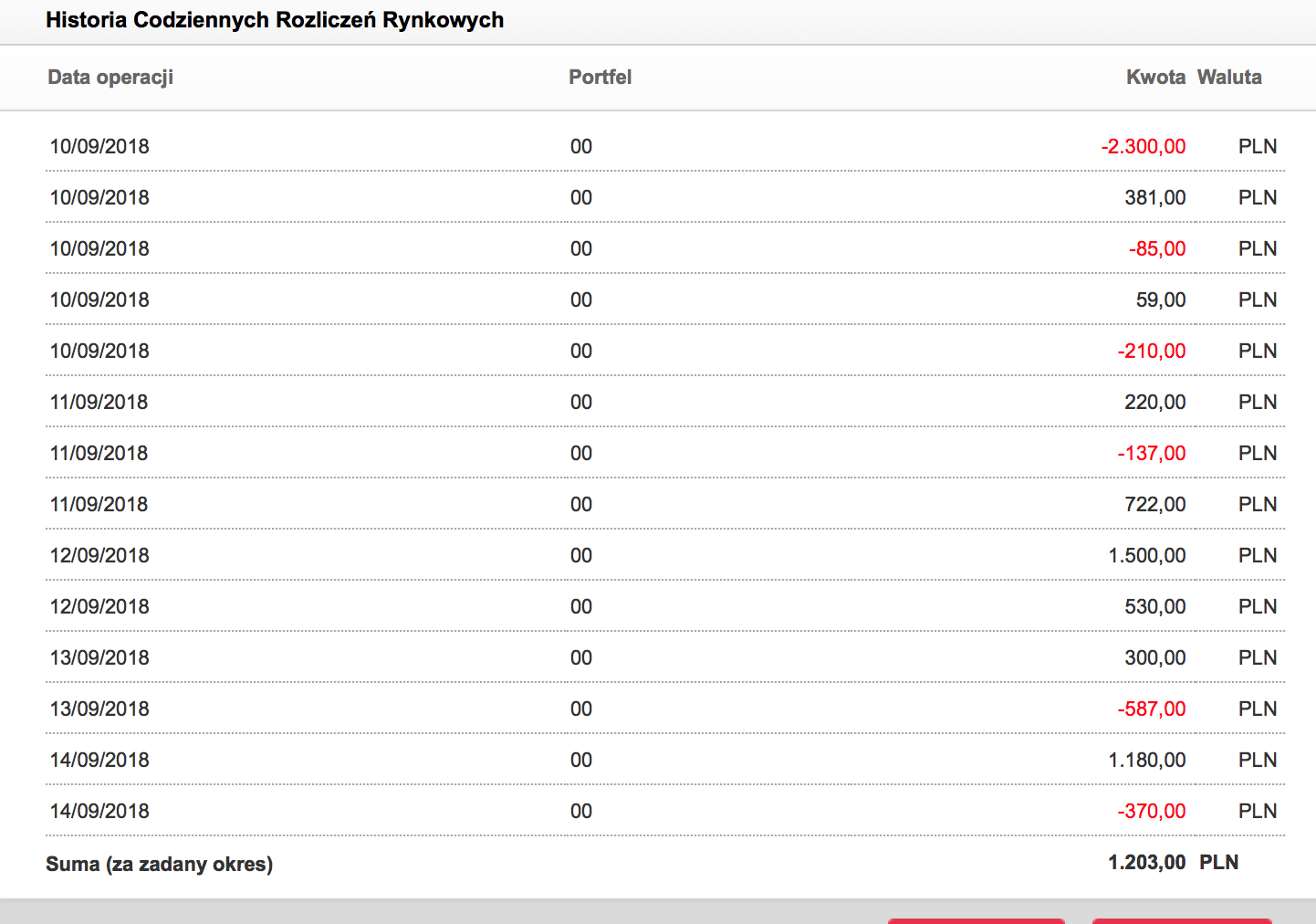1316x924 pixels.
Task: Click the Portfel value in the 530,00 row
Action: tap(581, 607)
